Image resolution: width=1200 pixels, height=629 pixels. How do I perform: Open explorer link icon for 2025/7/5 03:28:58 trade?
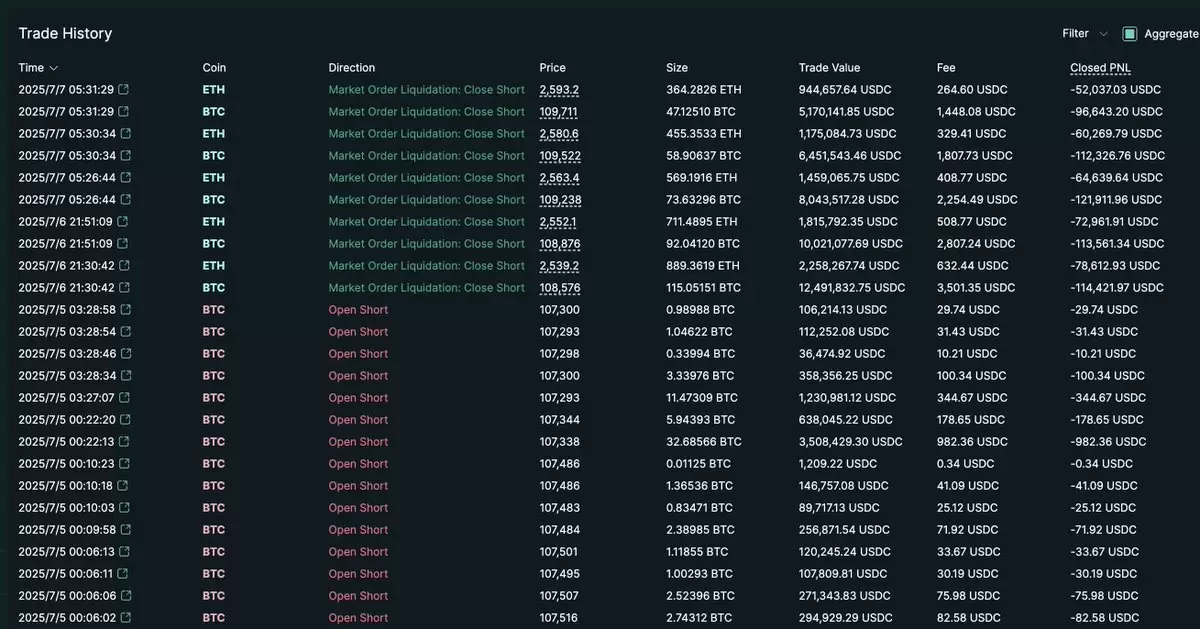(126, 310)
